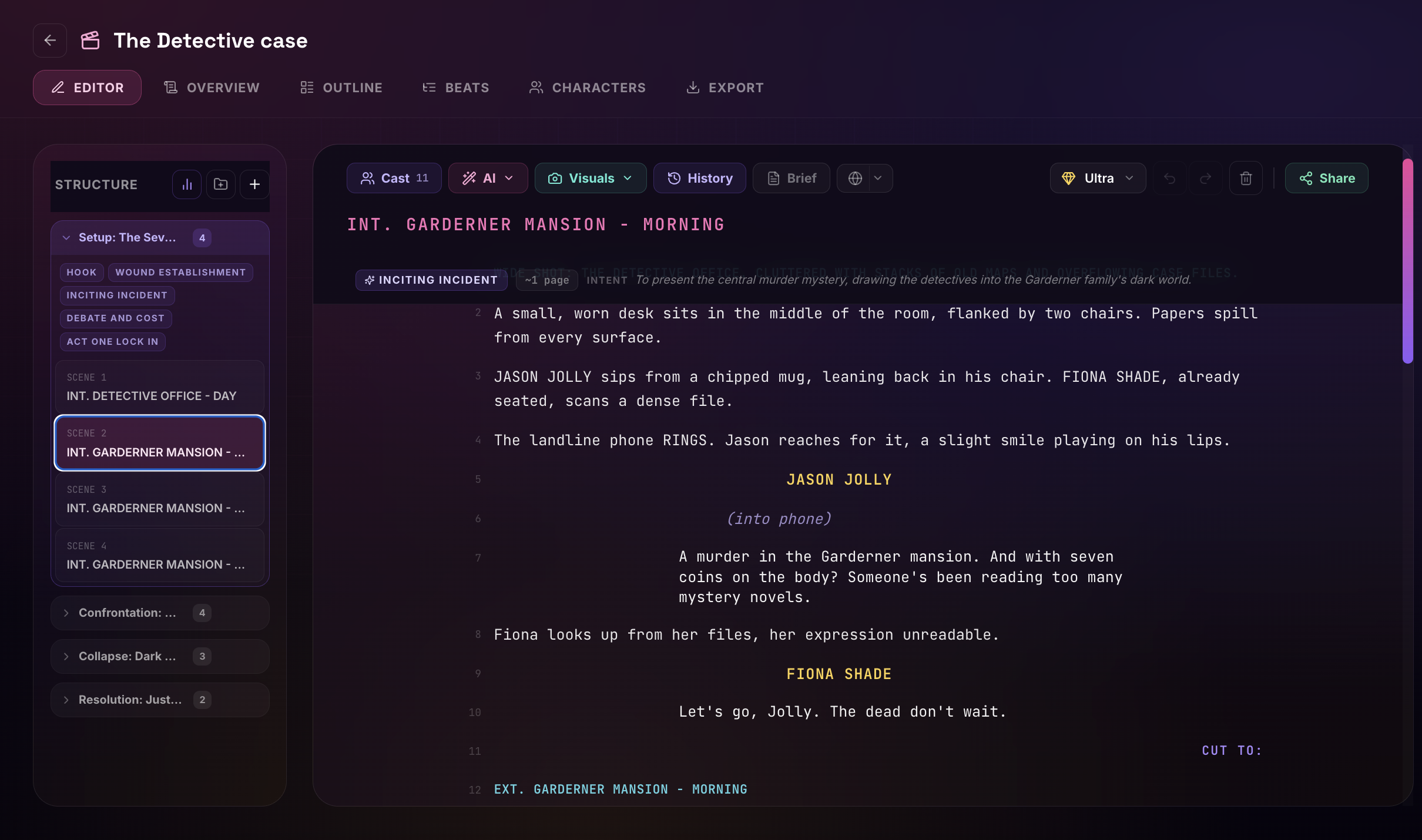Open the Visuals dropdown
The height and width of the screenshot is (840, 1422).
pyautogui.click(x=591, y=178)
